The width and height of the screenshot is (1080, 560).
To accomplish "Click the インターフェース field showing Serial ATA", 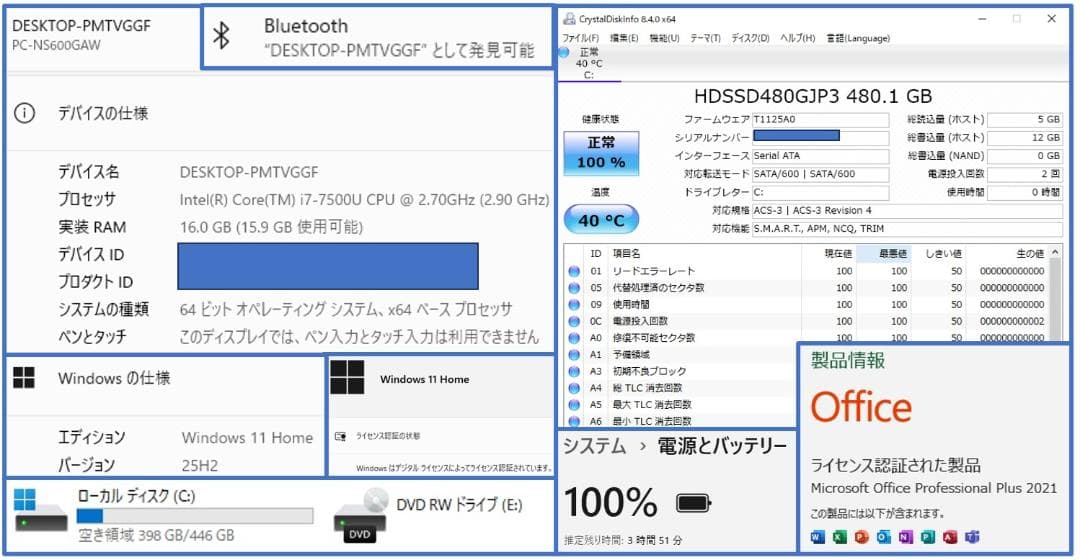I will 820,156.
